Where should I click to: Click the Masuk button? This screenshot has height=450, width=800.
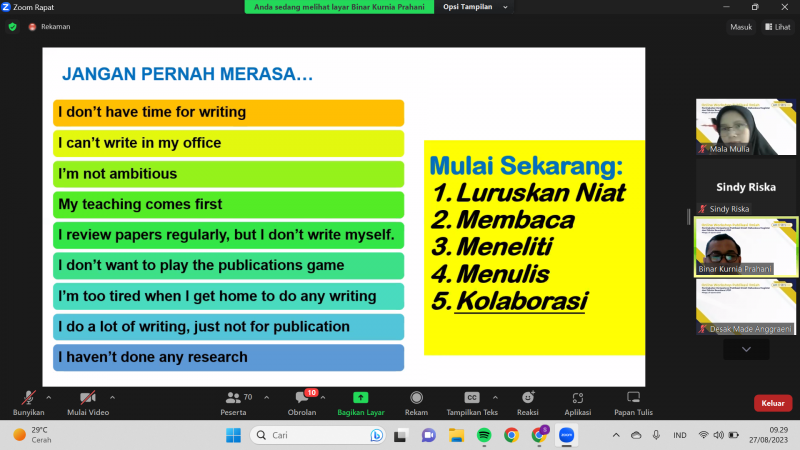[740, 27]
